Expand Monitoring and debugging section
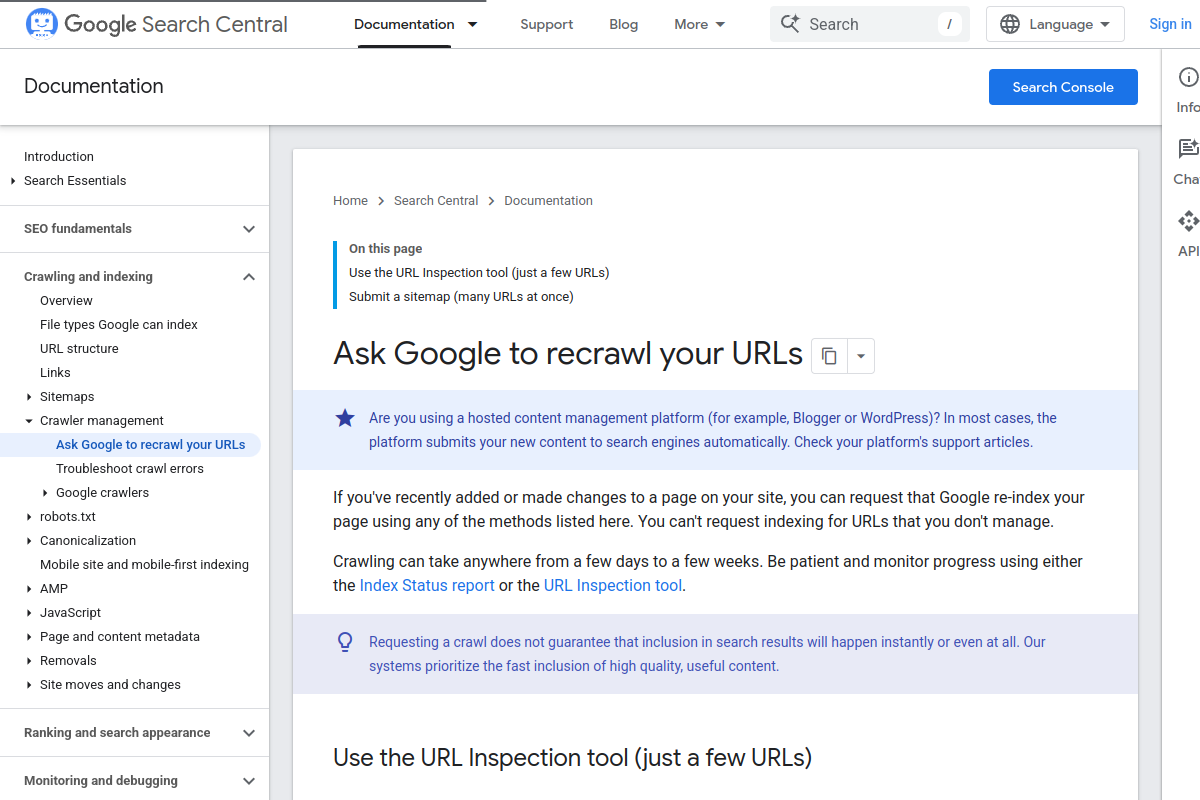Viewport: 1200px width, 800px height. tap(249, 781)
